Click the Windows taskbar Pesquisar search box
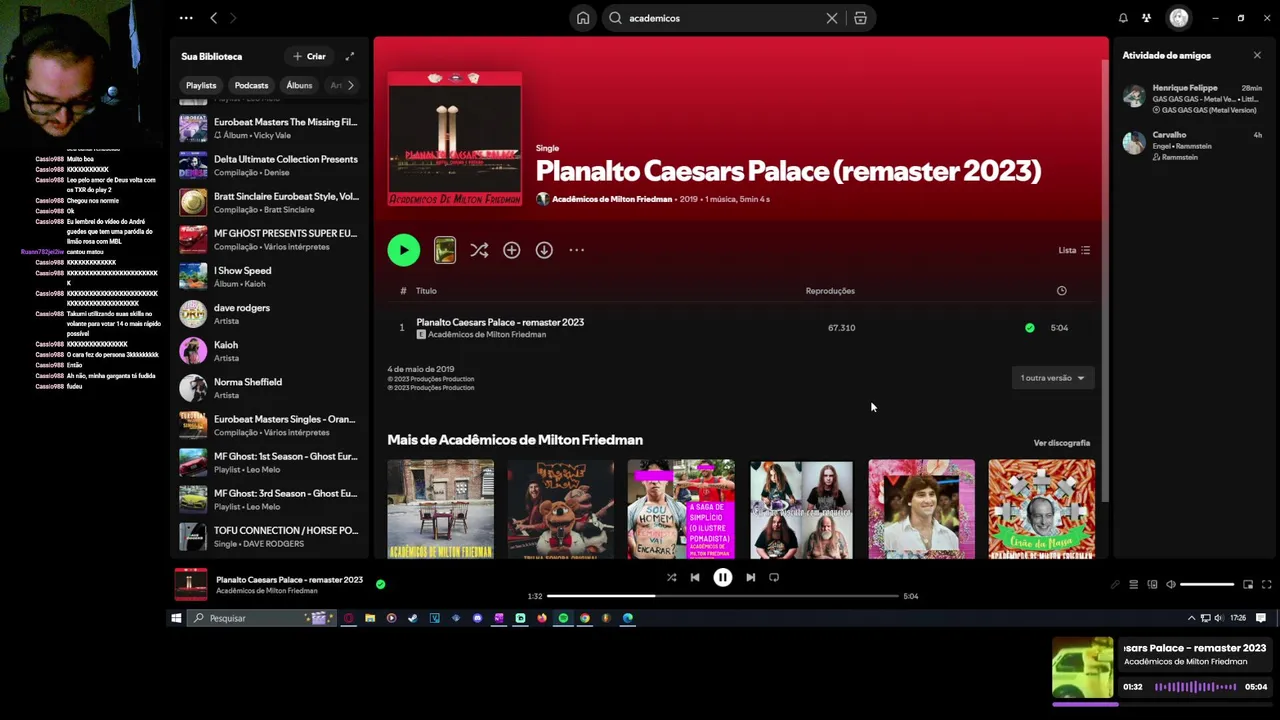The height and width of the screenshot is (720, 1280). [260, 618]
